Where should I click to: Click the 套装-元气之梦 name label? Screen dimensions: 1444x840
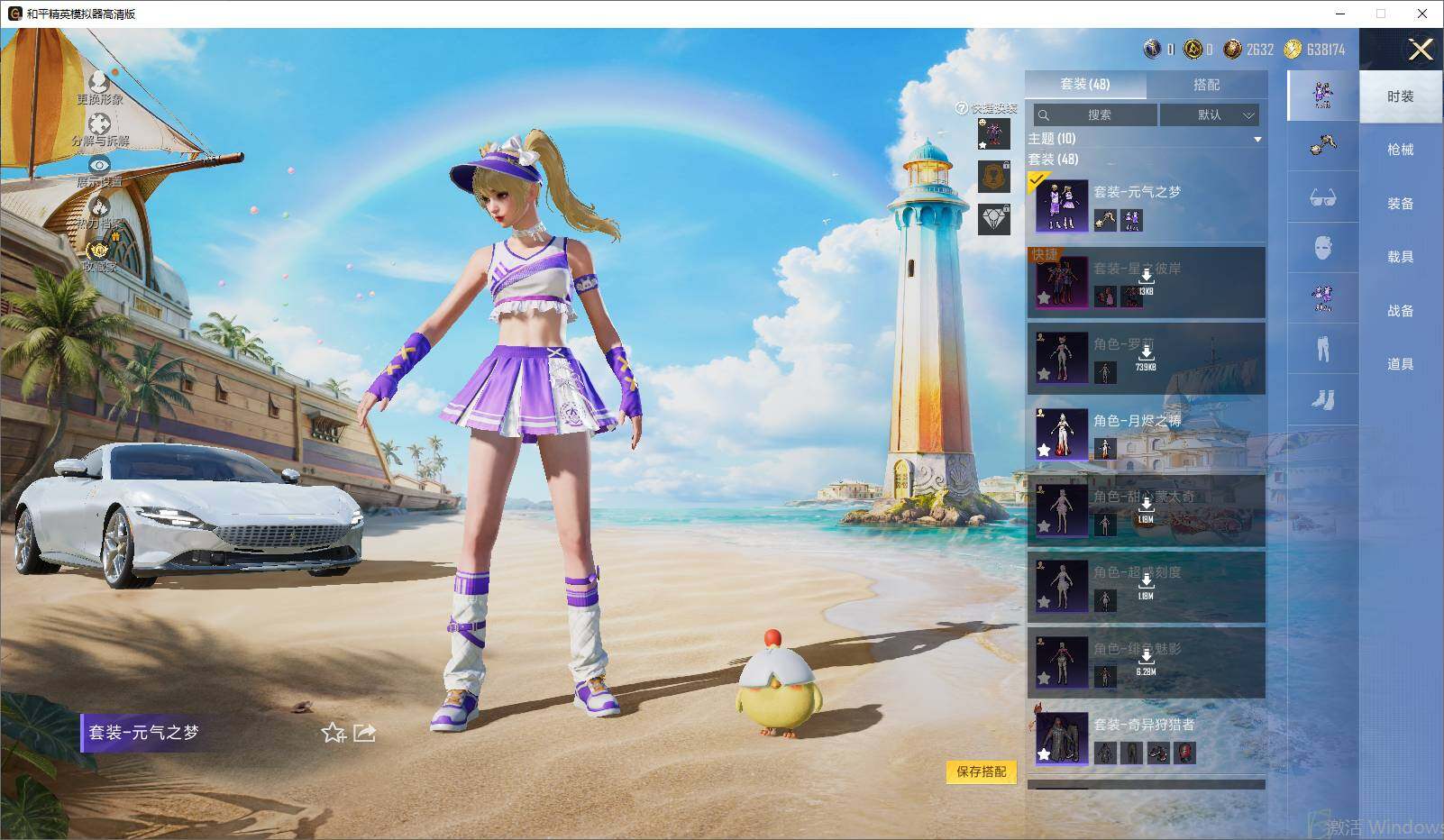point(143,733)
